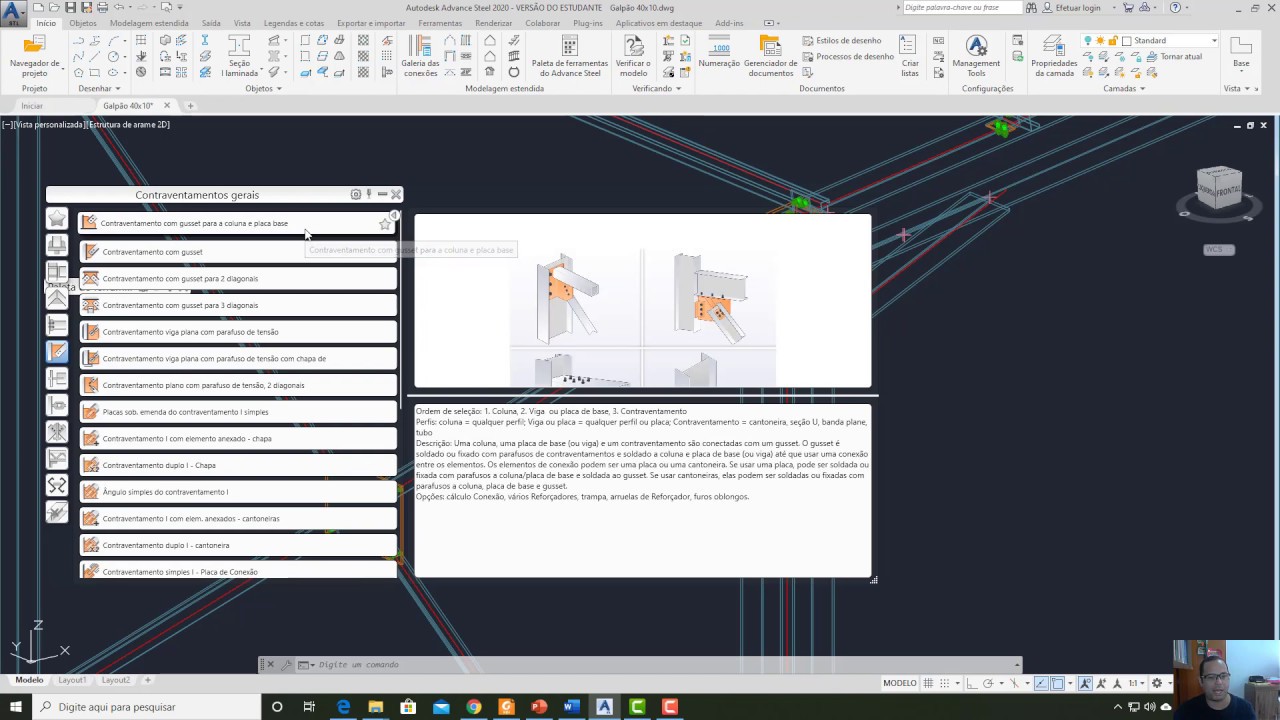Open Management Tools
The image size is (1280, 720).
pyautogui.click(x=976, y=55)
